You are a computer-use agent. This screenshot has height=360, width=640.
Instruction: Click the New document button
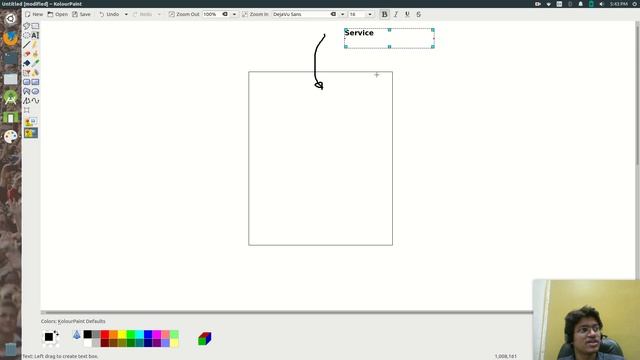[34, 14]
